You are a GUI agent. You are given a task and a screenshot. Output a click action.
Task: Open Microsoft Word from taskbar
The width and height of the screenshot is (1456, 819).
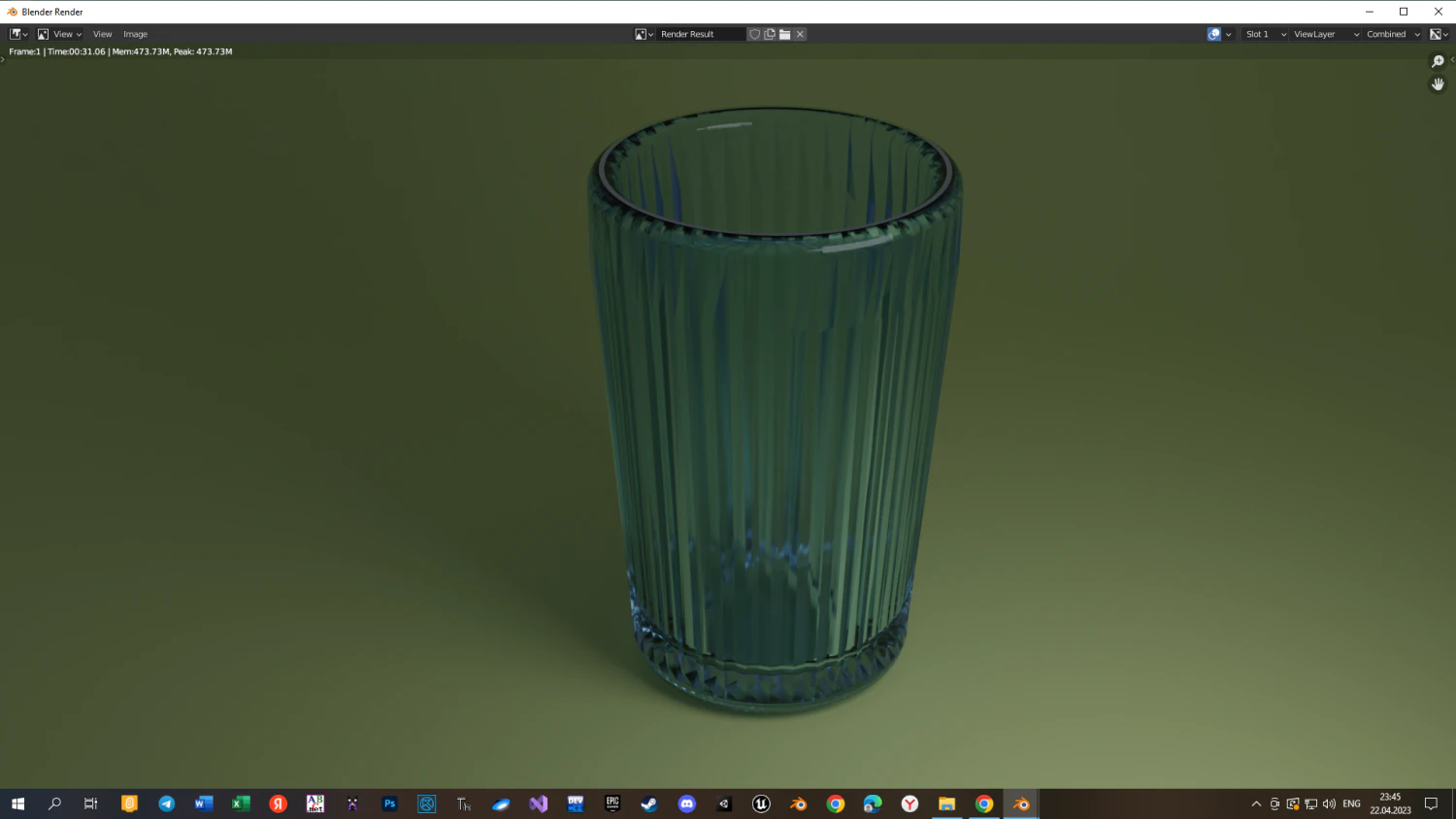pyautogui.click(x=203, y=803)
